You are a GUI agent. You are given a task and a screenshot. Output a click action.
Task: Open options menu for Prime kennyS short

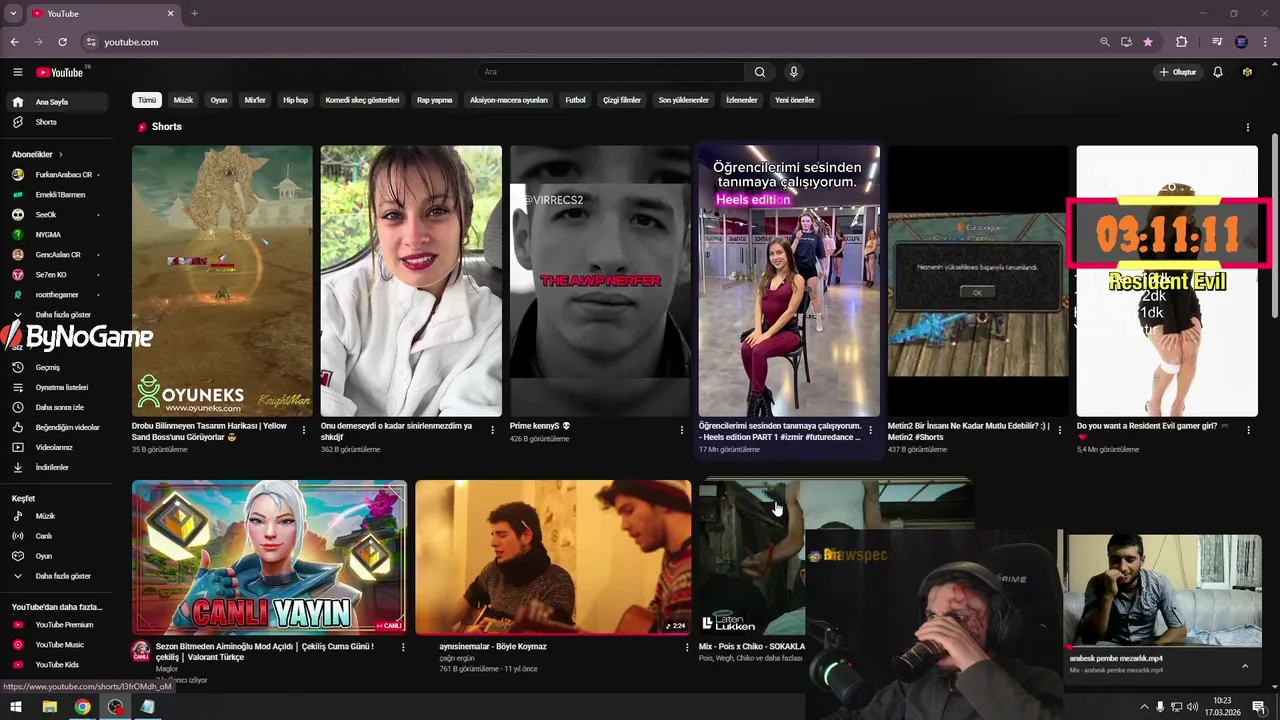tap(682, 430)
